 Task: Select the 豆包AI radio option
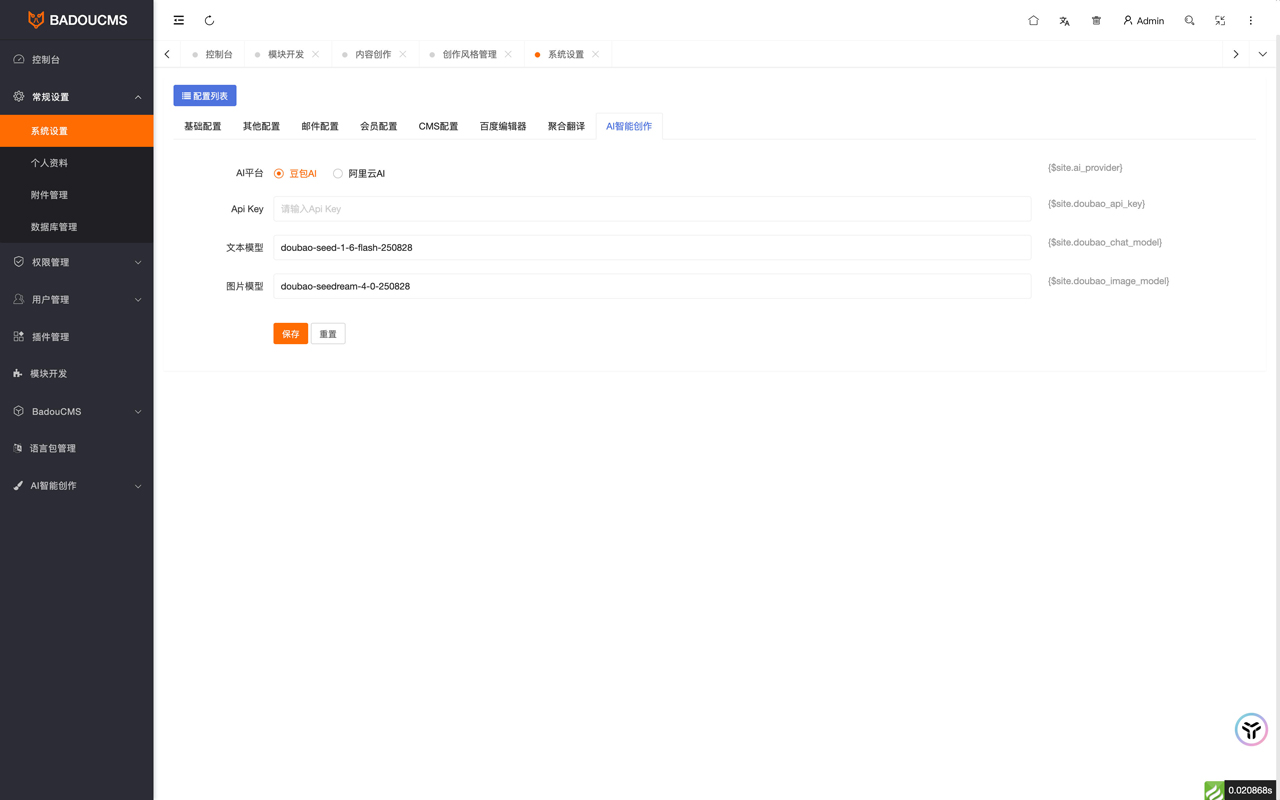click(x=279, y=174)
